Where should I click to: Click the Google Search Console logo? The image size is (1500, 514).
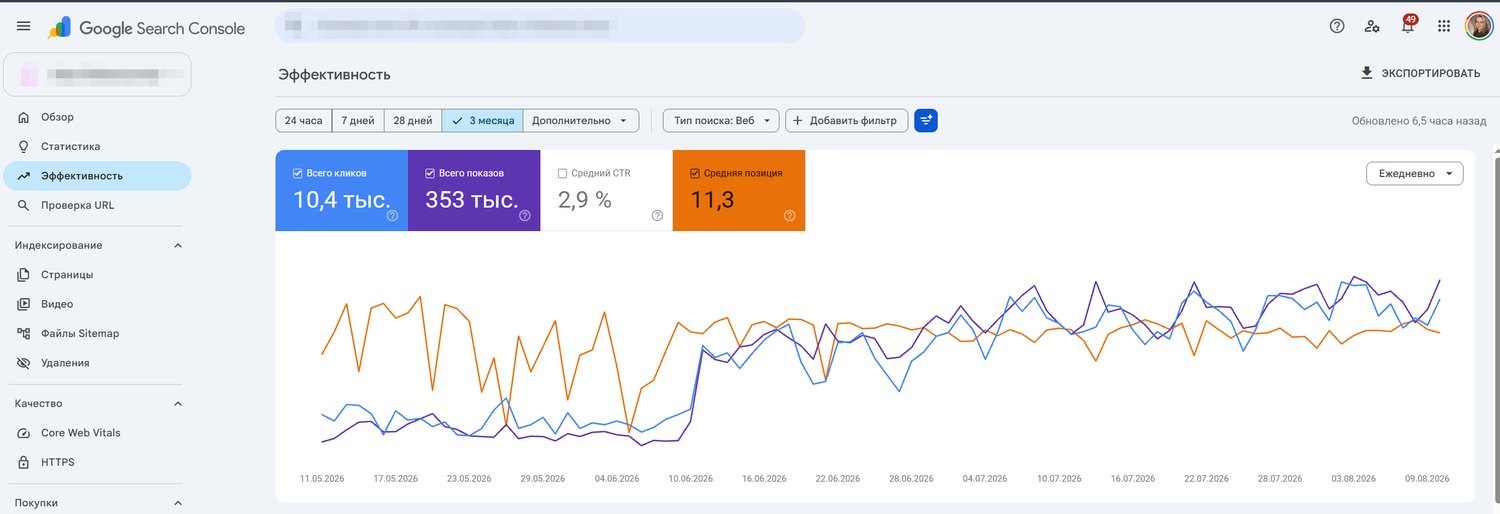(x=146, y=28)
